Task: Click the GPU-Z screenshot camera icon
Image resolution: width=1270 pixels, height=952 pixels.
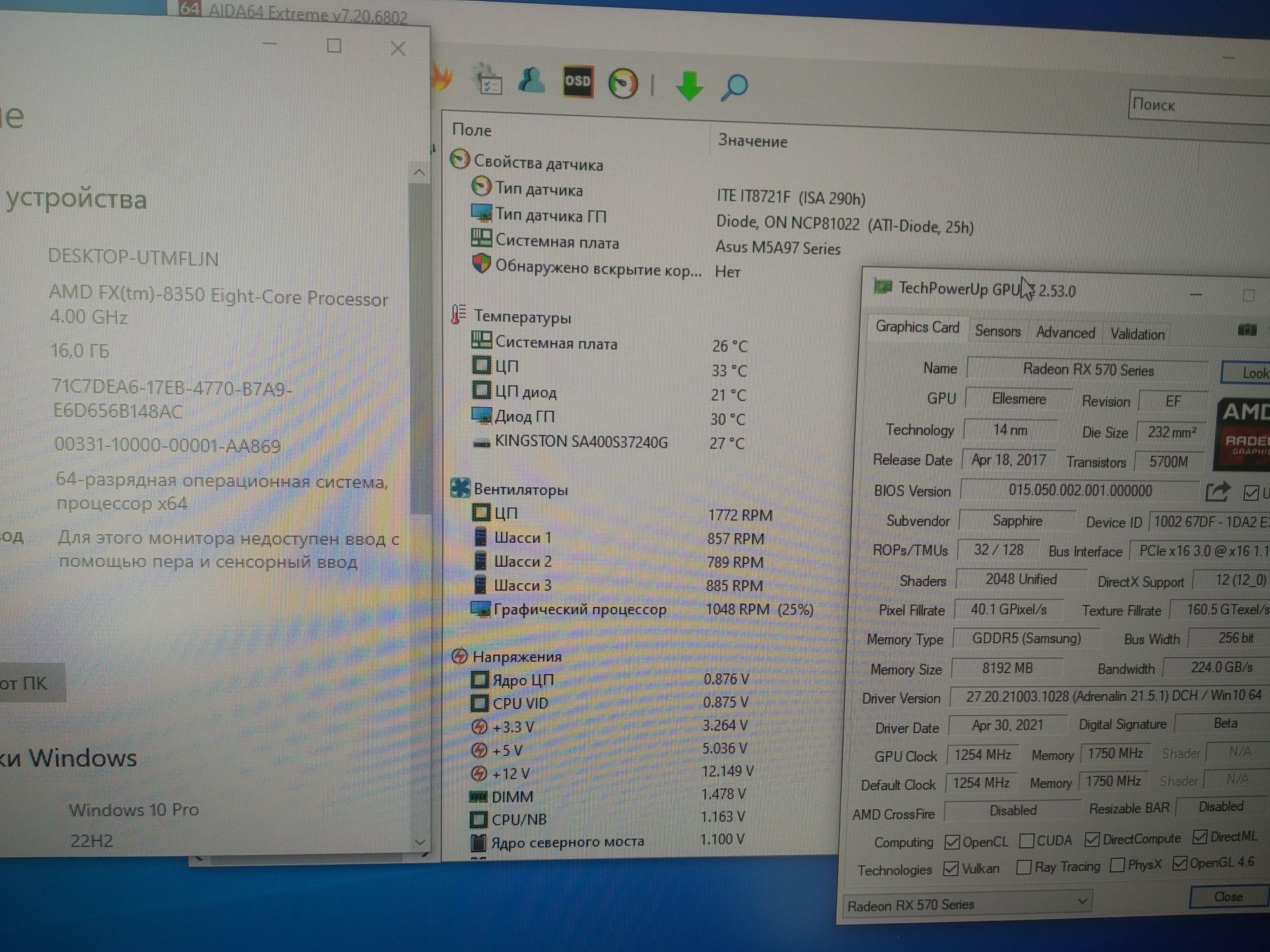Action: click(x=1247, y=329)
